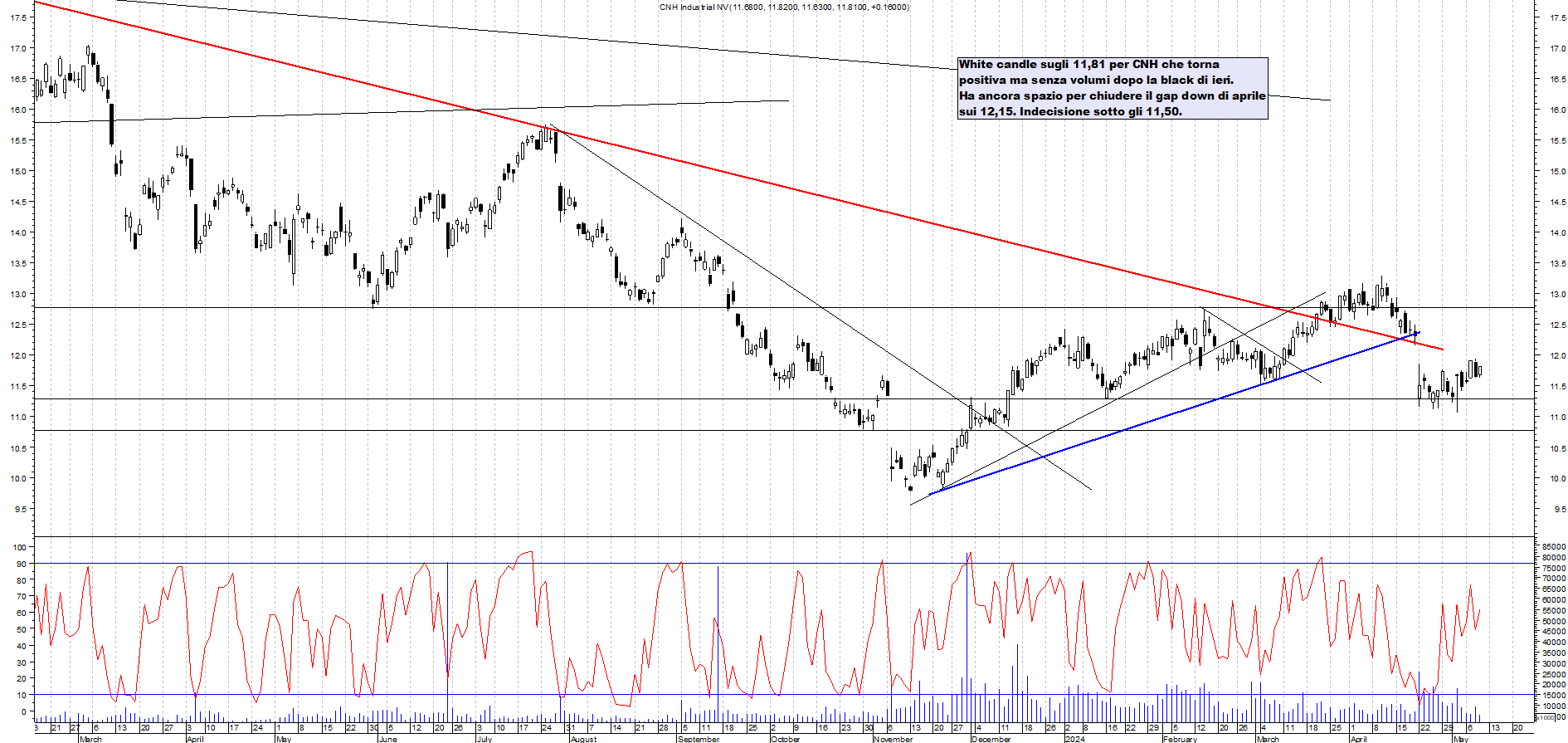Image resolution: width=1568 pixels, height=743 pixels.
Task: Click '13.5' on the right price axis
Action: click(x=1557, y=264)
